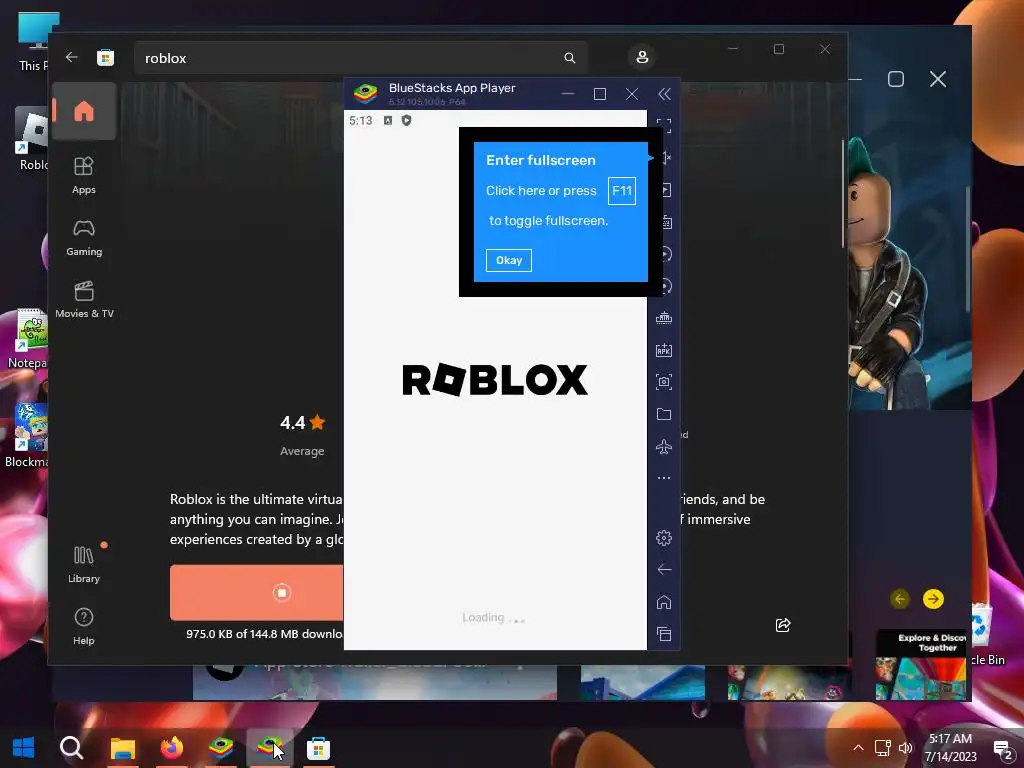Open the Blockman desktop shortcut

pyautogui.click(x=29, y=435)
